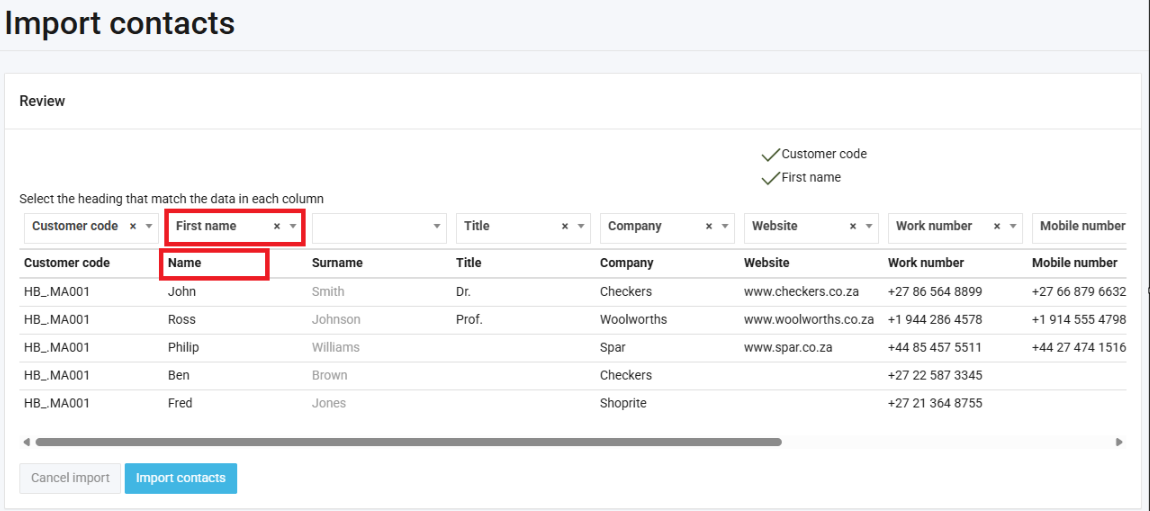The height and width of the screenshot is (511, 1150).
Task: Open the empty Surname column heading dropdown
Action: [x=437, y=227]
